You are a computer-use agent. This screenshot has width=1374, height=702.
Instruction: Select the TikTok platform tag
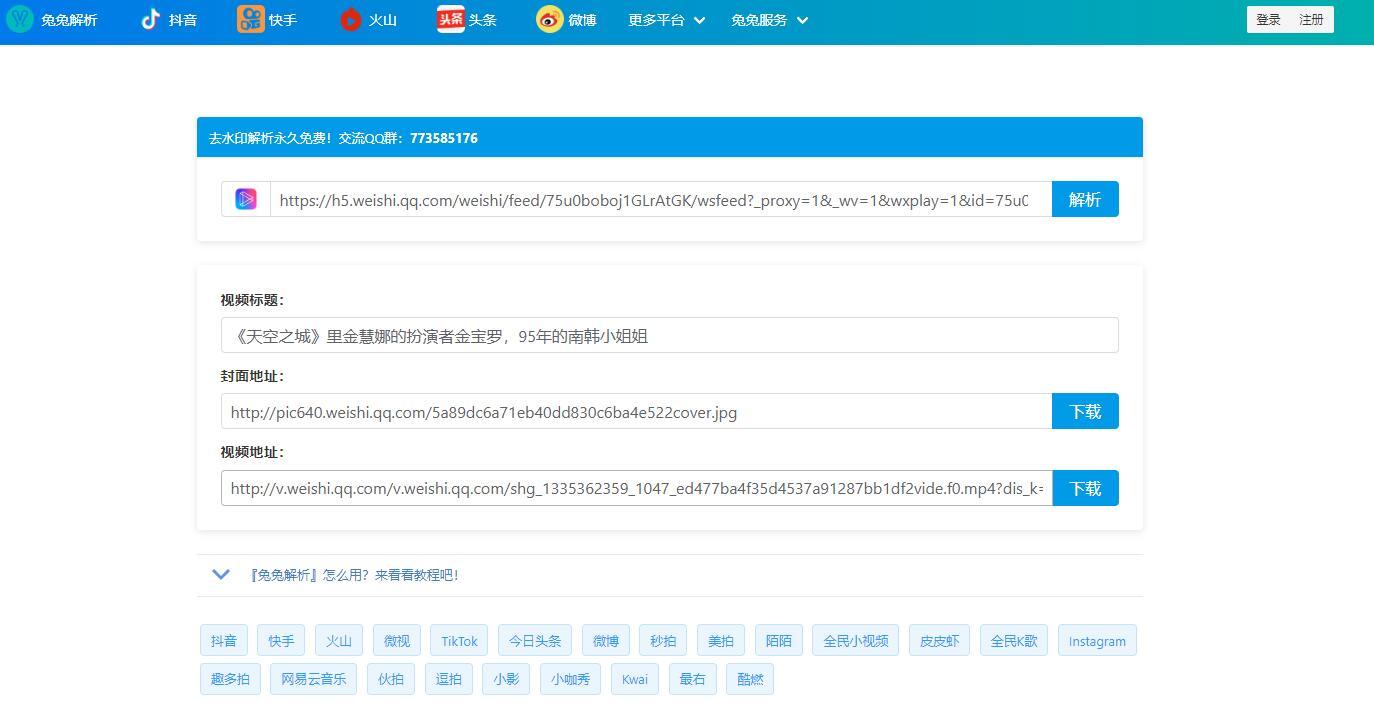[x=460, y=641]
